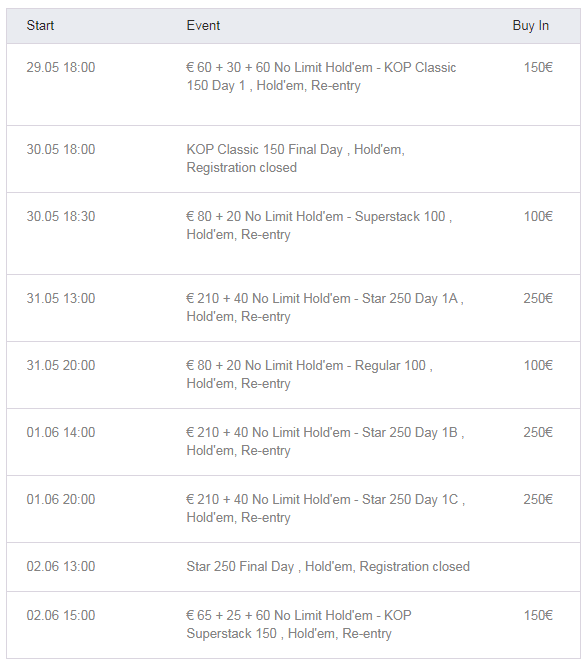The width and height of the screenshot is (587, 666).
Task: Click the 02.06 15:00 start time
Action: click(61, 615)
